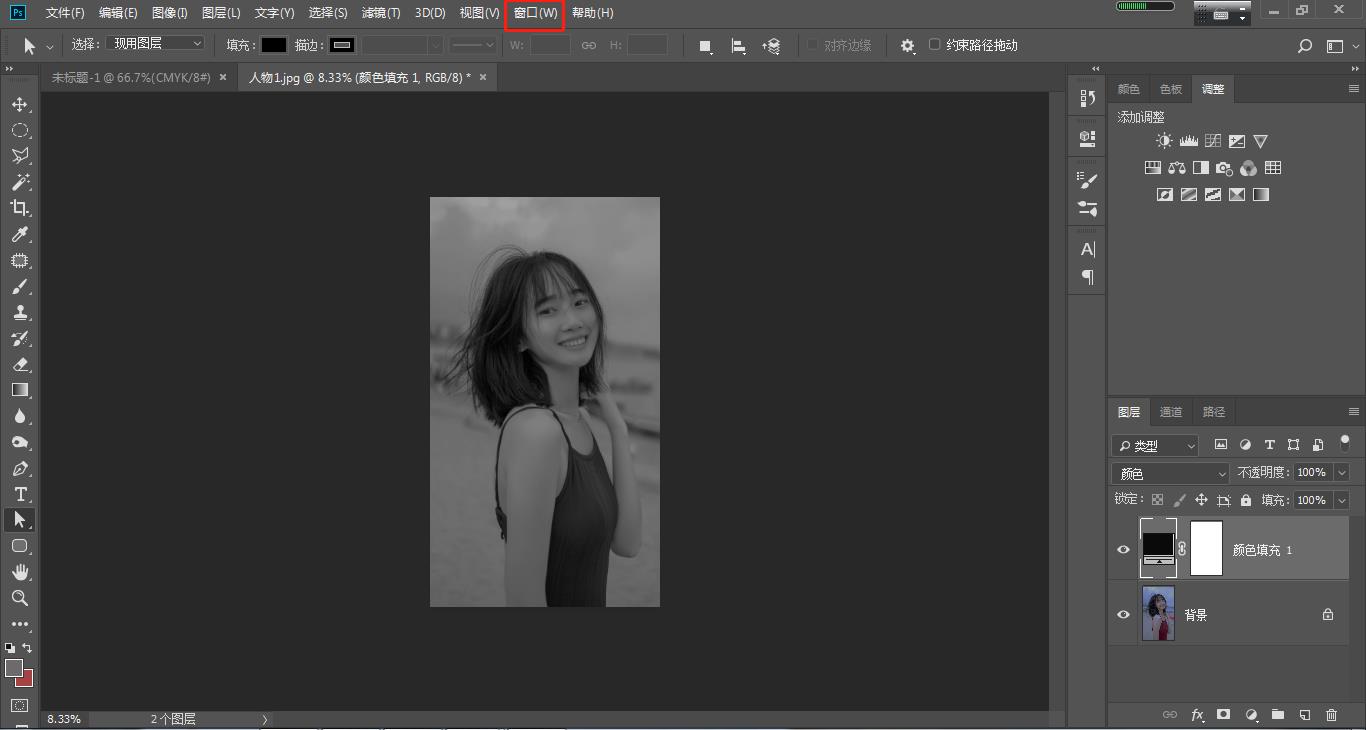Open the blend mode dropdown showing 颜色
Screen dimensions: 1366x730
pyautogui.click(x=1170, y=473)
